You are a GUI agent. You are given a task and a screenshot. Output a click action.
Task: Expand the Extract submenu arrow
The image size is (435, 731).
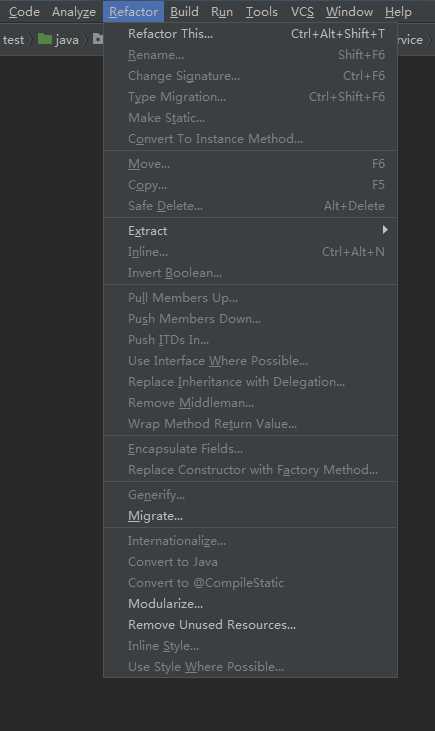point(385,230)
